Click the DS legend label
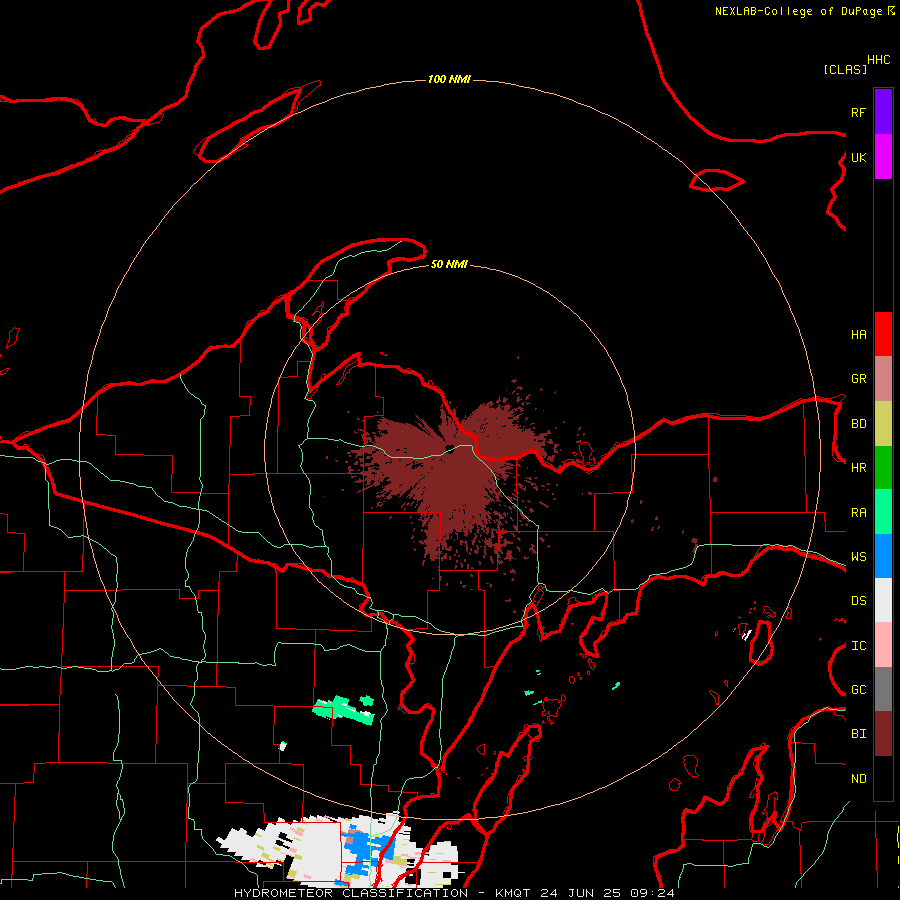The height and width of the screenshot is (900, 900). 858,601
